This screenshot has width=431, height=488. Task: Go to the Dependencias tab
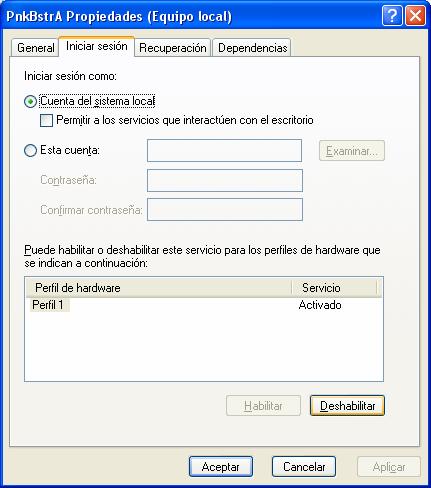(x=252, y=48)
